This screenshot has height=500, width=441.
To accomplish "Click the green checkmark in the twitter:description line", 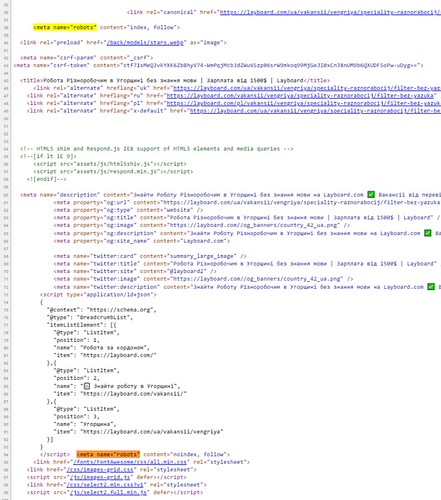I will pyautogui.click(x=431, y=287).
